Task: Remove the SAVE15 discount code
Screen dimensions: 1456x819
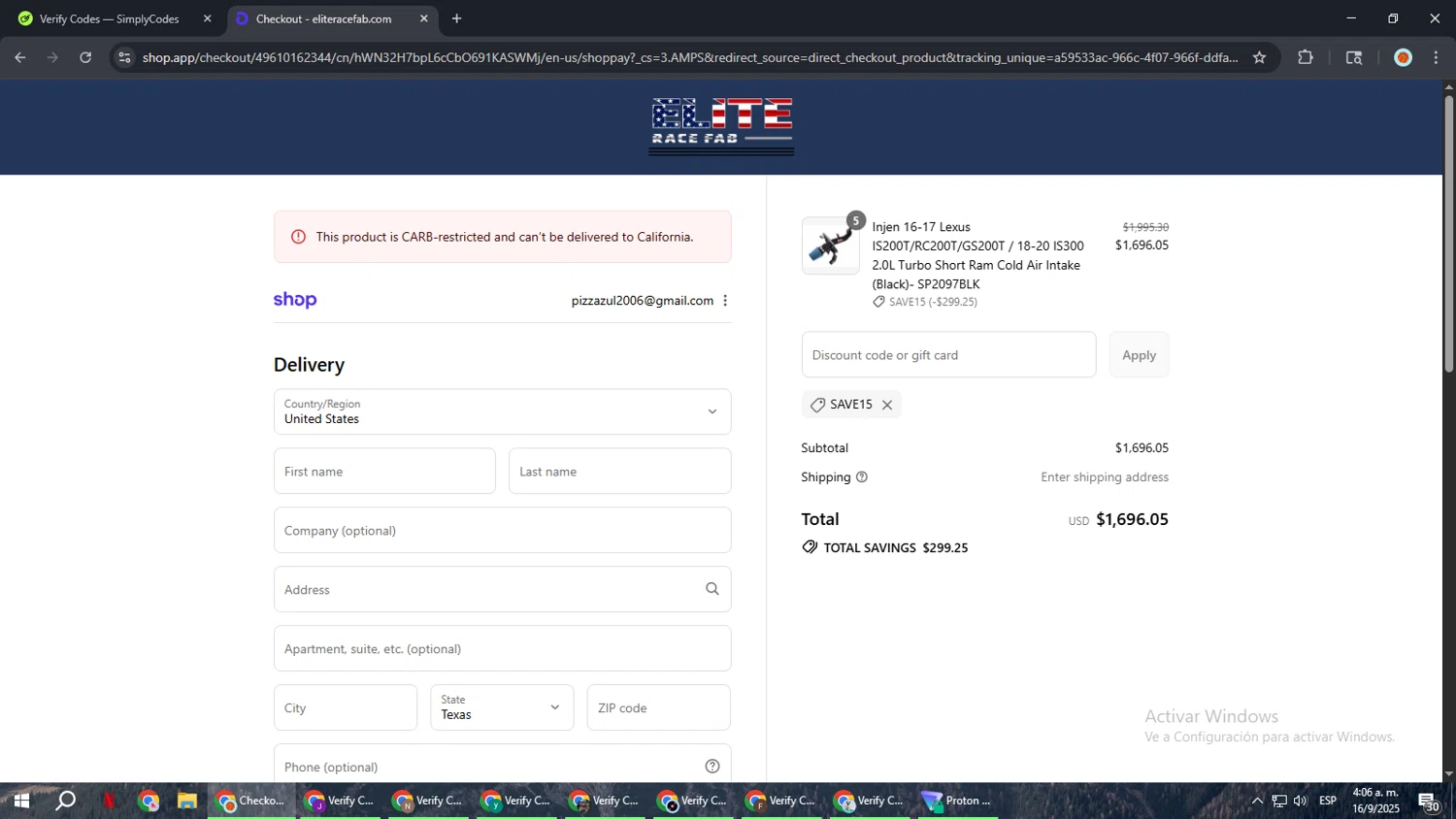Action: click(x=886, y=405)
